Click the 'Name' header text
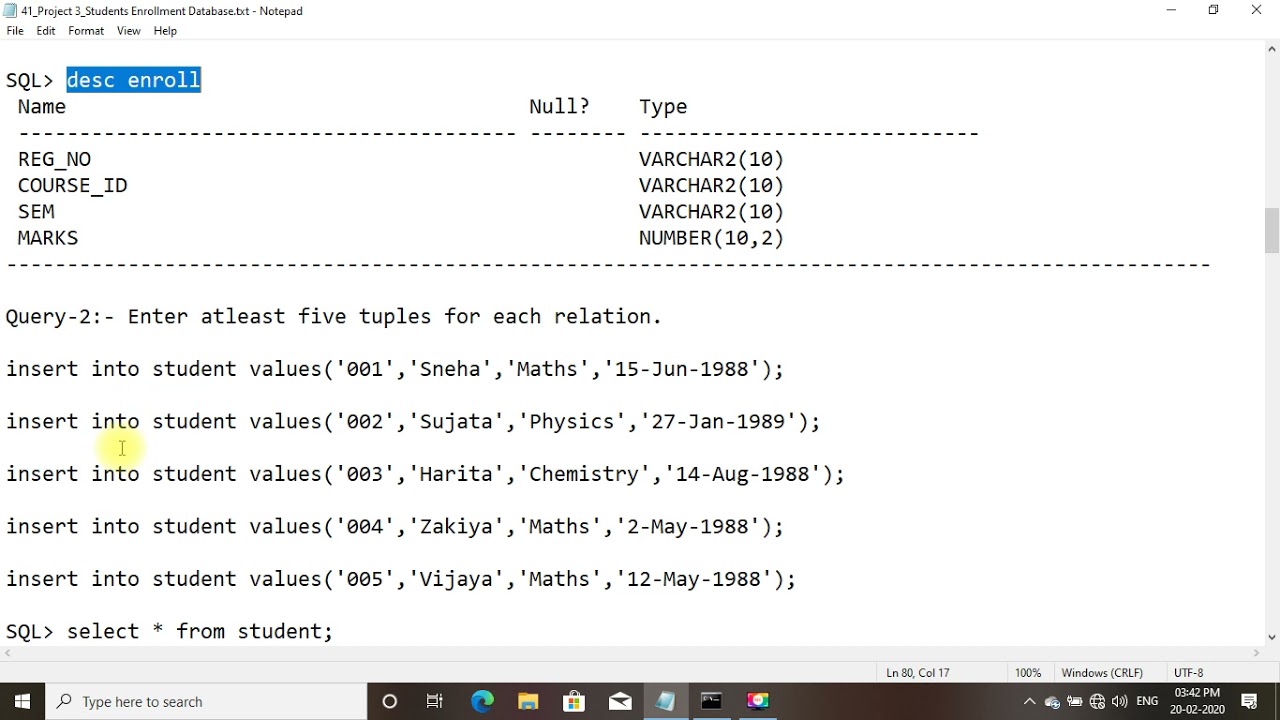 point(42,107)
